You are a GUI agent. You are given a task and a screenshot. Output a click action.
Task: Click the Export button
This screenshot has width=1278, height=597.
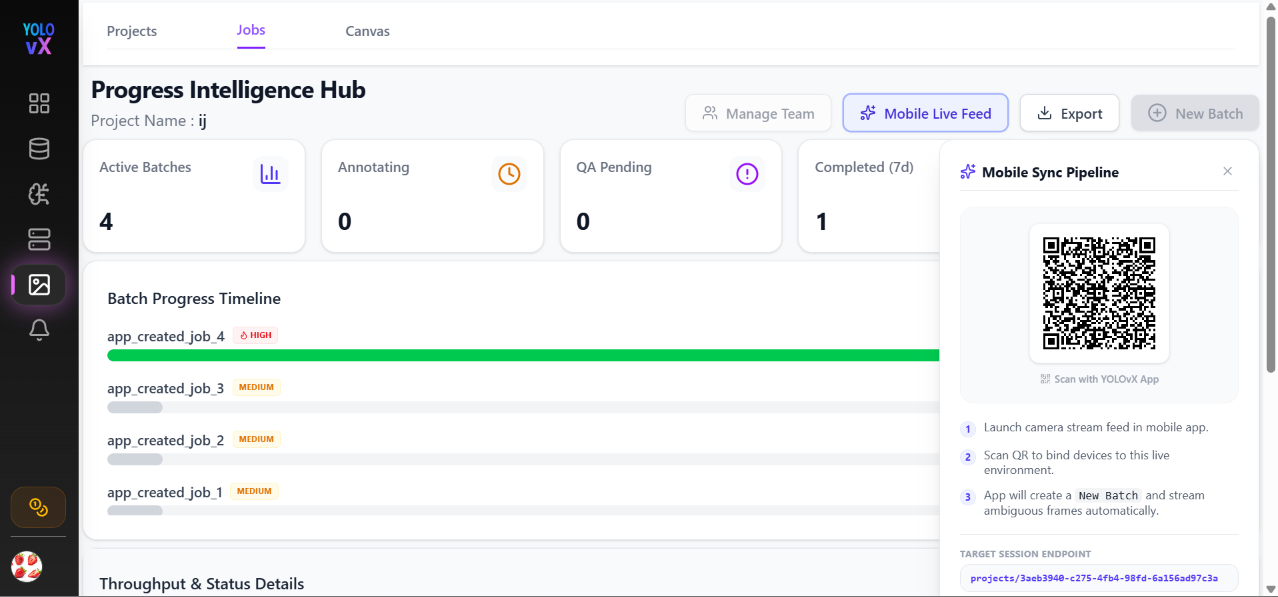coord(1069,113)
